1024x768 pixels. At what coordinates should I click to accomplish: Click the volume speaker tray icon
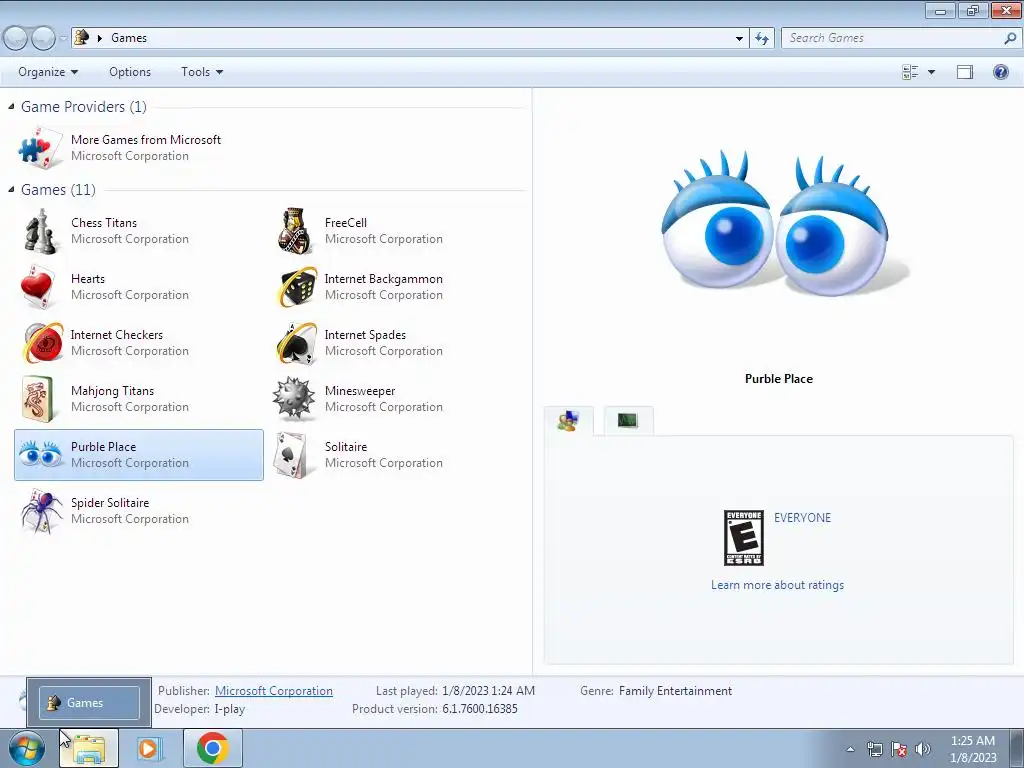[x=923, y=749]
